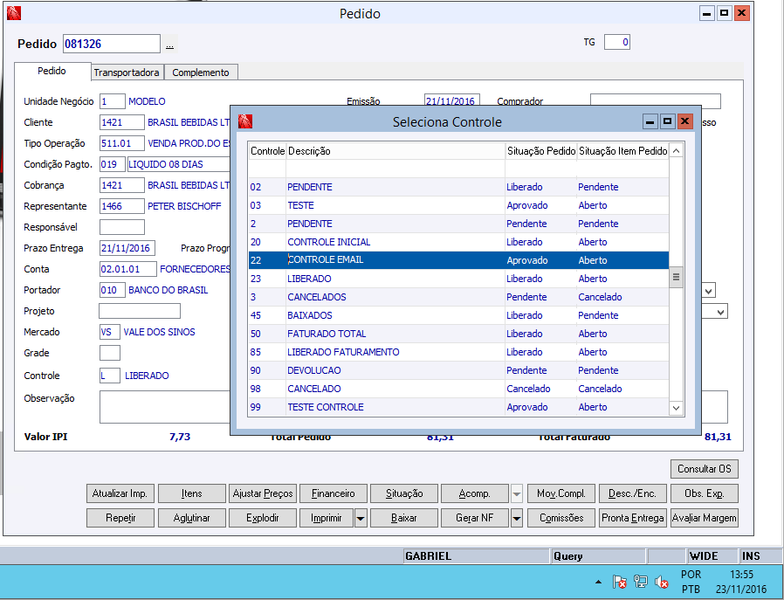
Task: Switch to the Transportadora tab
Action: (126, 72)
